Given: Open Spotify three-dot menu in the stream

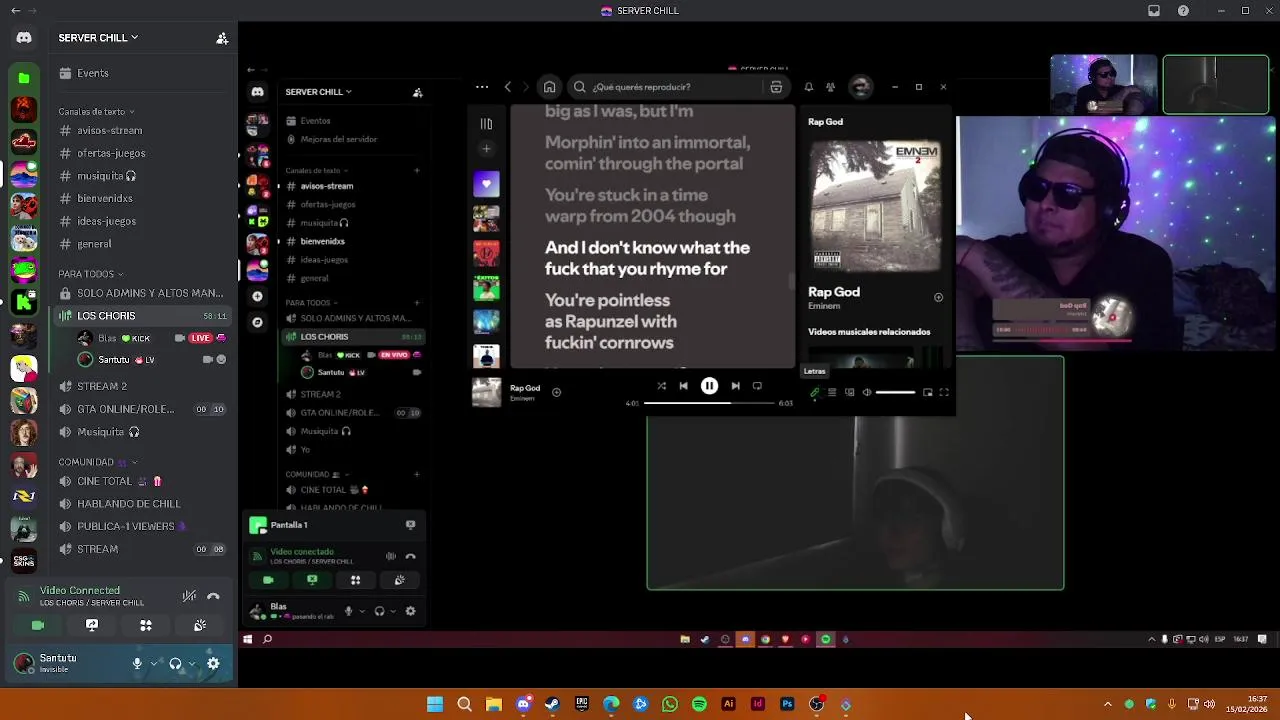Looking at the screenshot, I should tap(482, 87).
